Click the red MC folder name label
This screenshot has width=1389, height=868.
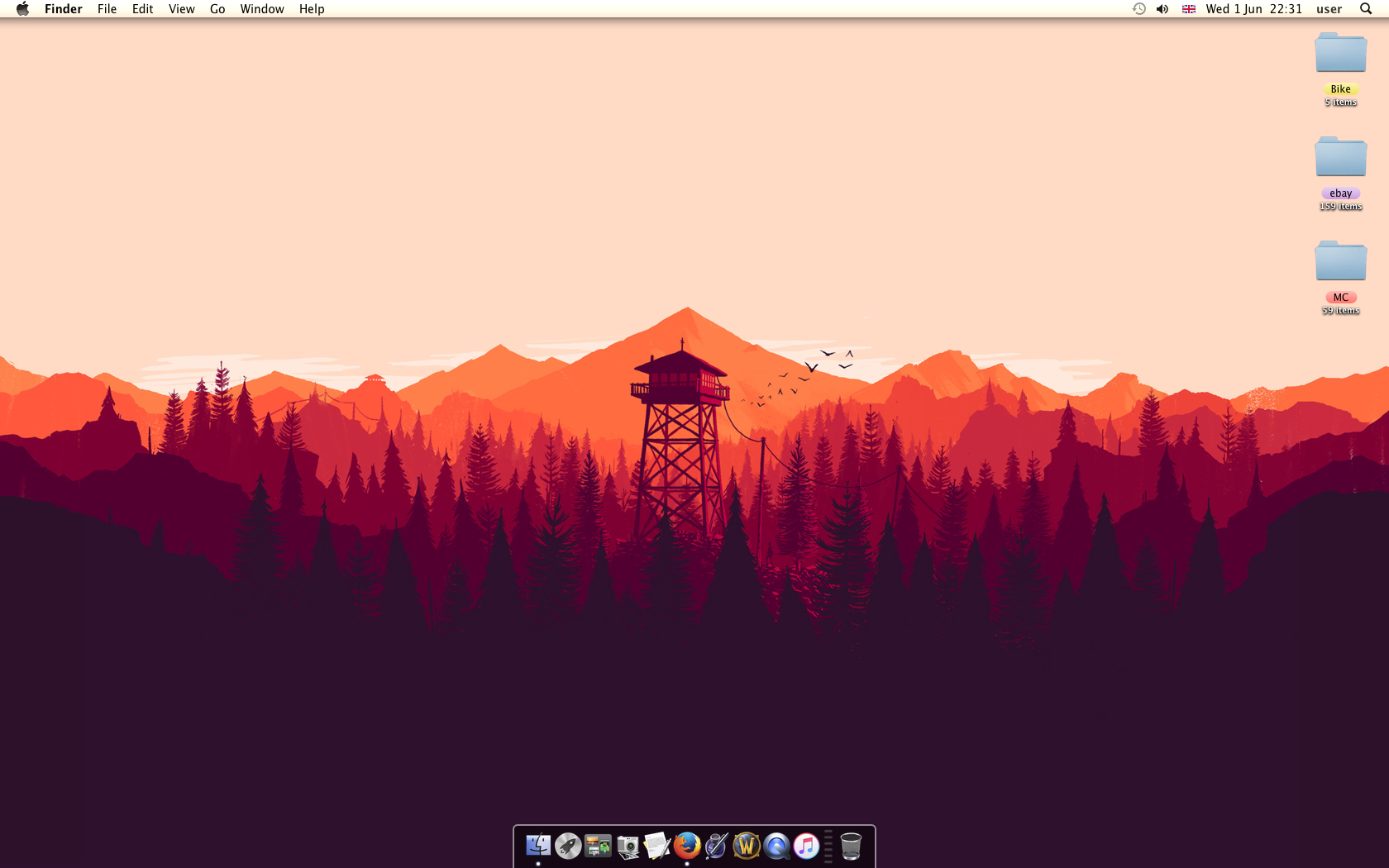[x=1340, y=298]
